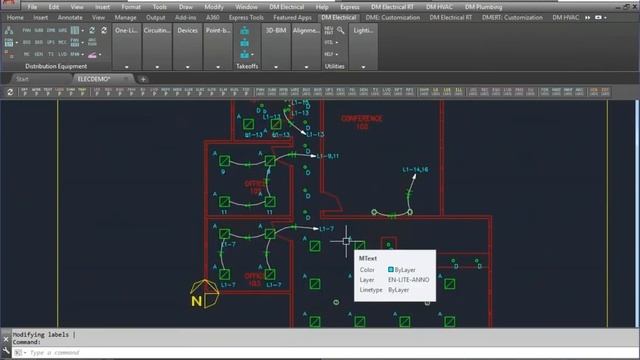The height and width of the screenshot is (360, 640).
Task: Switch to the DME: Customization ribbon tab
Action: click(x=393, y=18)
